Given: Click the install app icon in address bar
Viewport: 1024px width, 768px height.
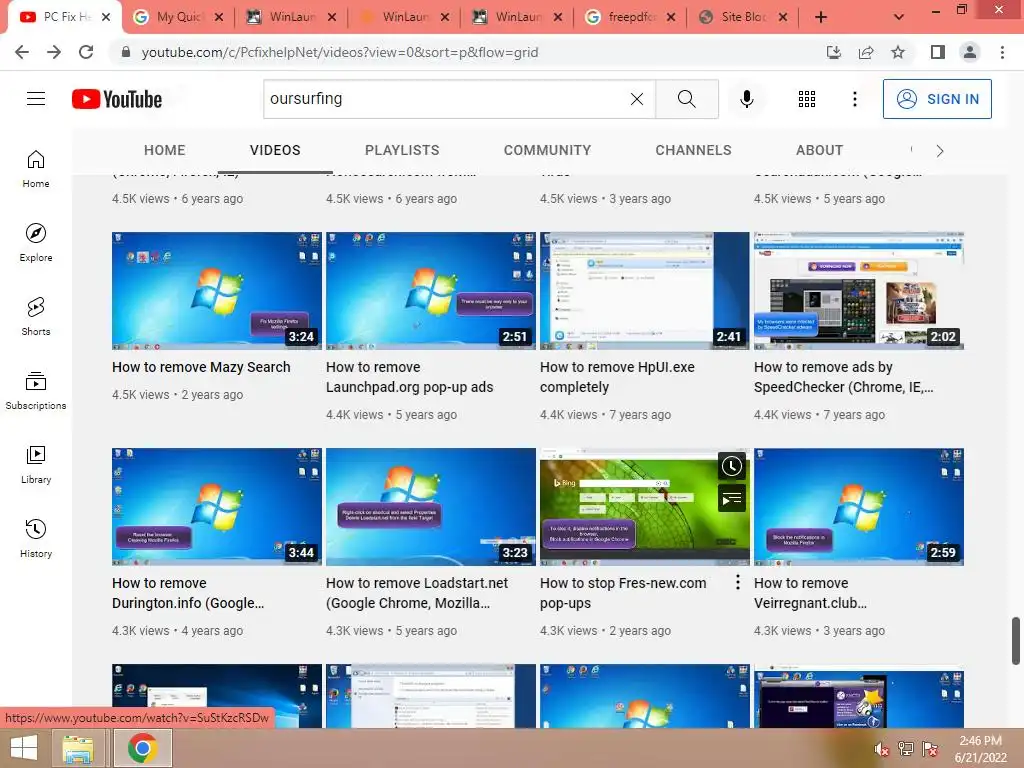Looking at the screenshot, I should click(834, 52).
